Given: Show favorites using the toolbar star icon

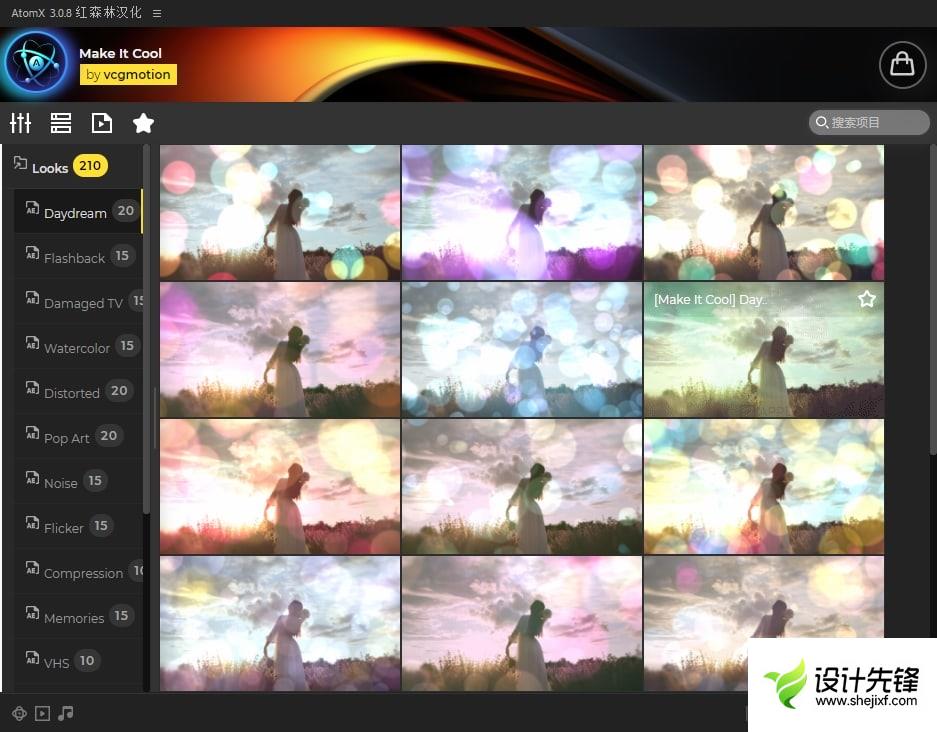Looking at the screenshot, I should tap(143, 123).
